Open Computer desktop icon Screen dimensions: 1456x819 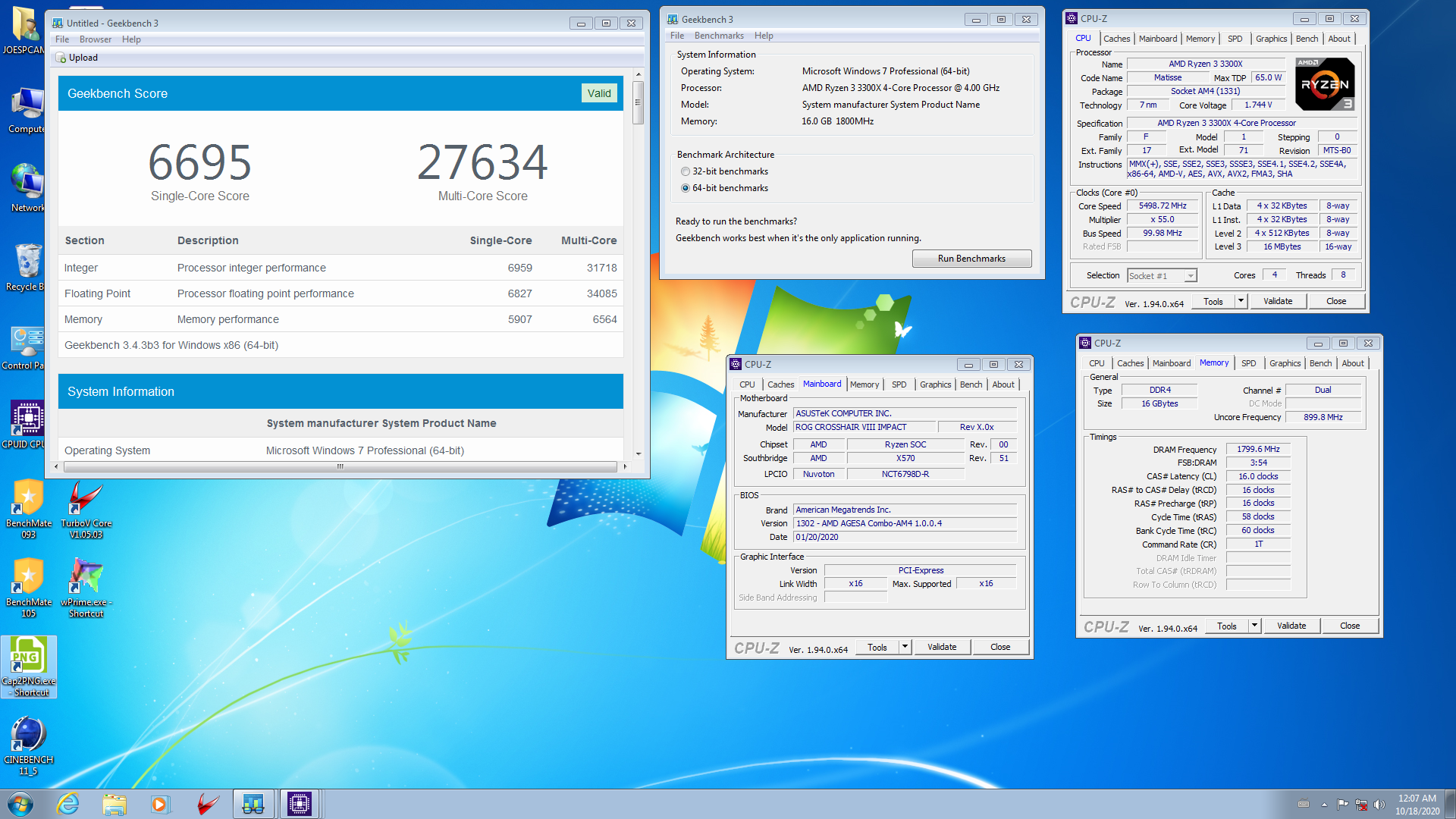click(27, 109)
